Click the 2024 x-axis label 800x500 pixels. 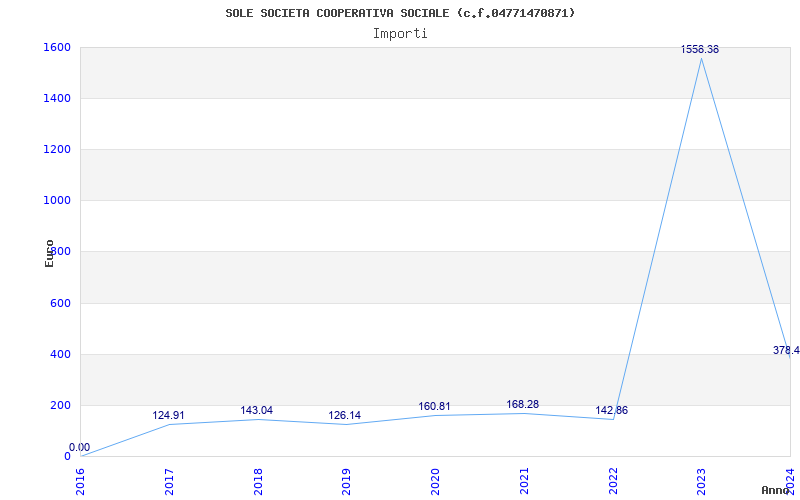790,482
